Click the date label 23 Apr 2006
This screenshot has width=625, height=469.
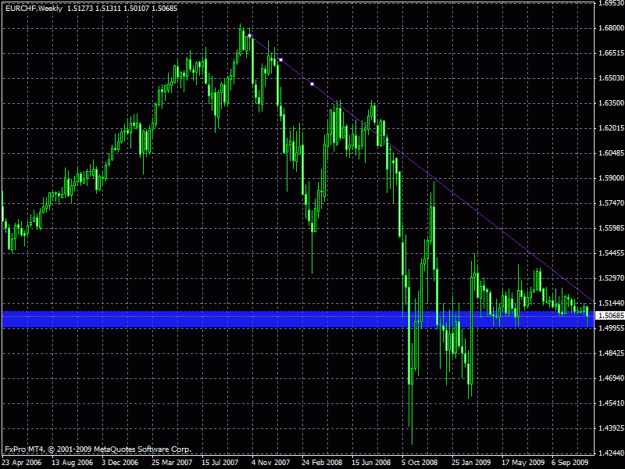point(22,462)
